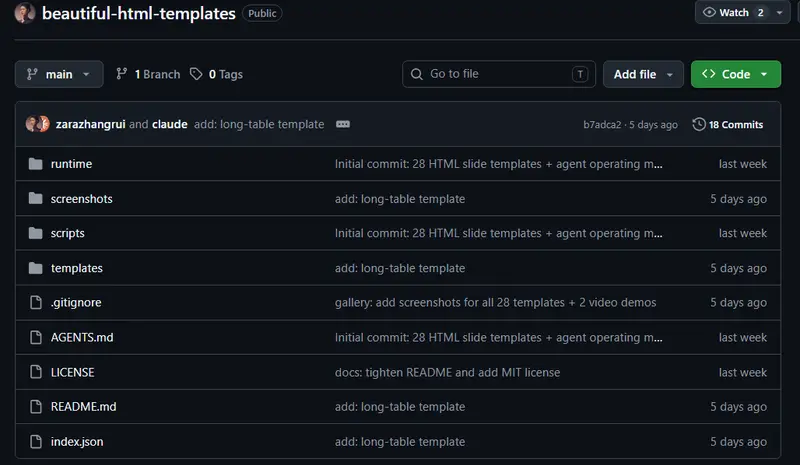Image resolution: width=800 pixels, height=465 pixels.
Task: Click the screenshots folder icon
Action: pyautogui.click(x=35, y=199)
